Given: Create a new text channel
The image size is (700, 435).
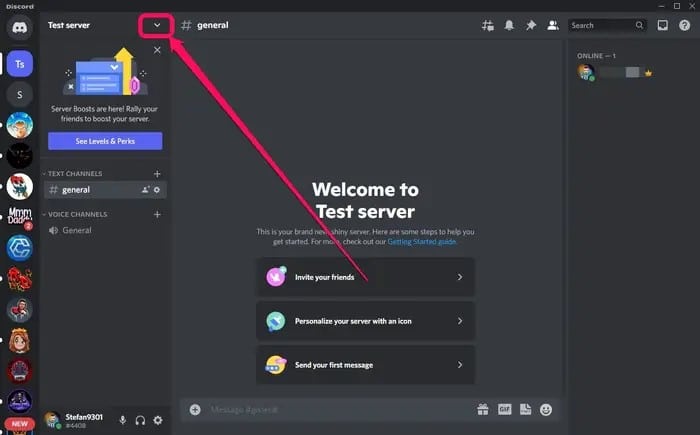Looking at the screenshot, I should pyautogui.click(x=157, y=174).
